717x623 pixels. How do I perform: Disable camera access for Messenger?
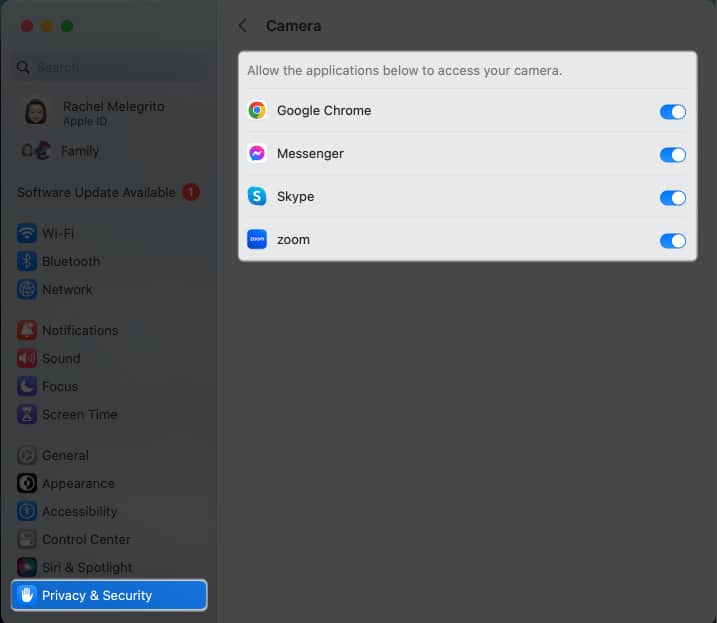tap(672, 155)
